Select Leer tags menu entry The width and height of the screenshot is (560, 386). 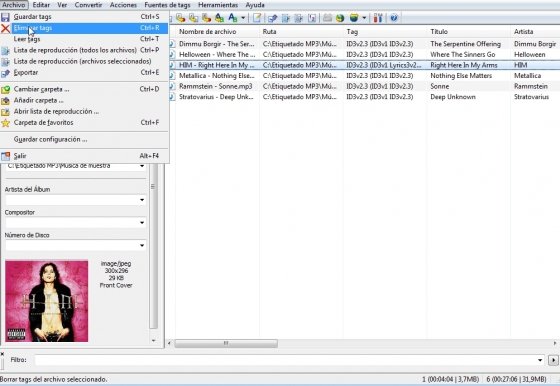(84, 39)
